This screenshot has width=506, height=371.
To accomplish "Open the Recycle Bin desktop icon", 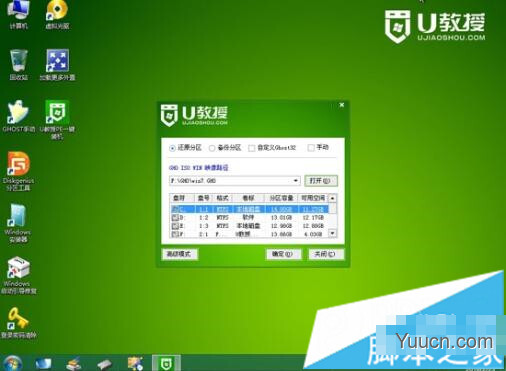I will point(18,65).
